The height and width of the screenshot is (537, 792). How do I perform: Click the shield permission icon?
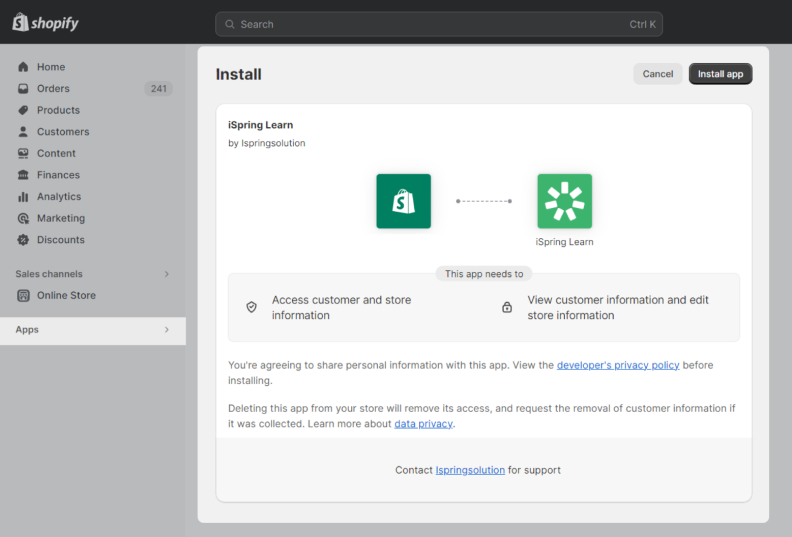pyautogui.click(x=252, y=307)
